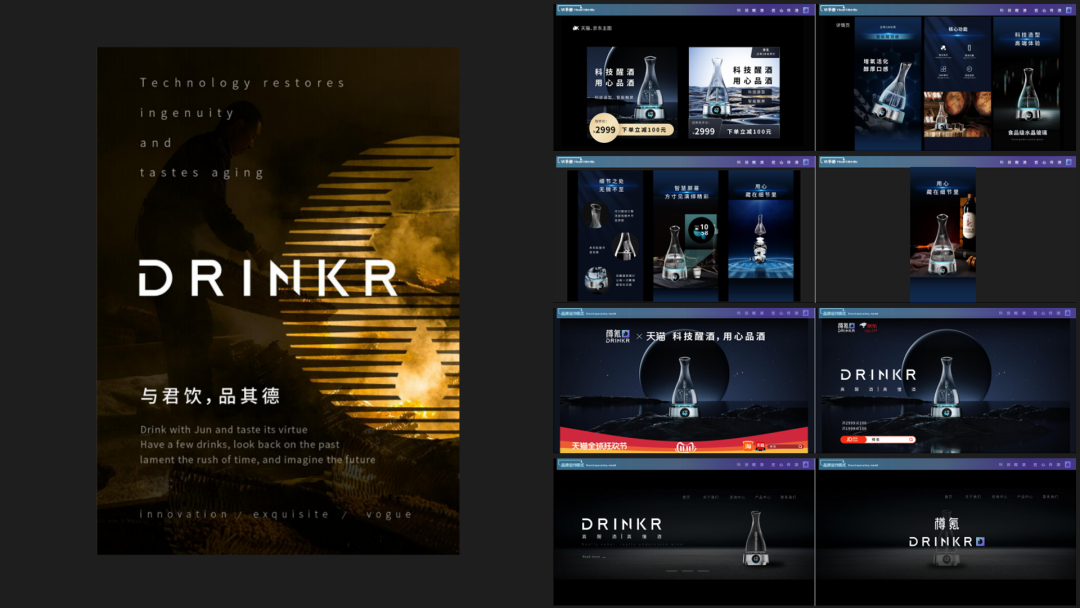
Task: Click the '食品级水晶玻璃' caption
Action: click(1027, 133)
